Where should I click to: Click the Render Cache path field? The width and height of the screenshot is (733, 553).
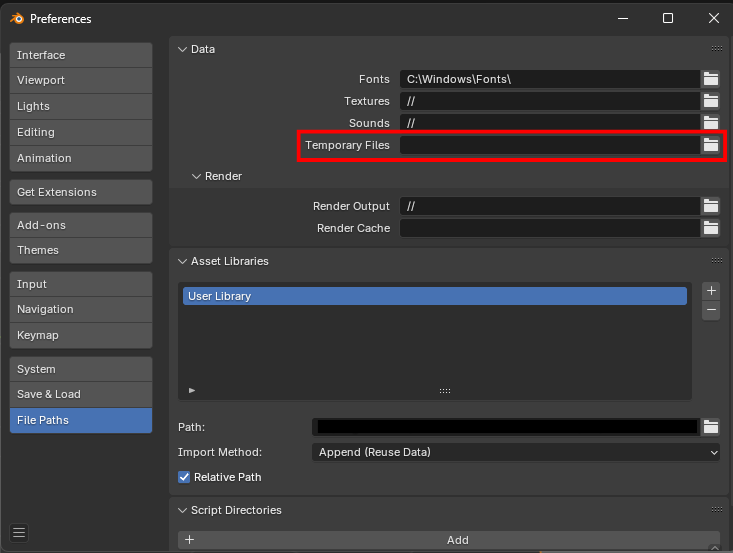pyautogui.click(x=550, y=228)
